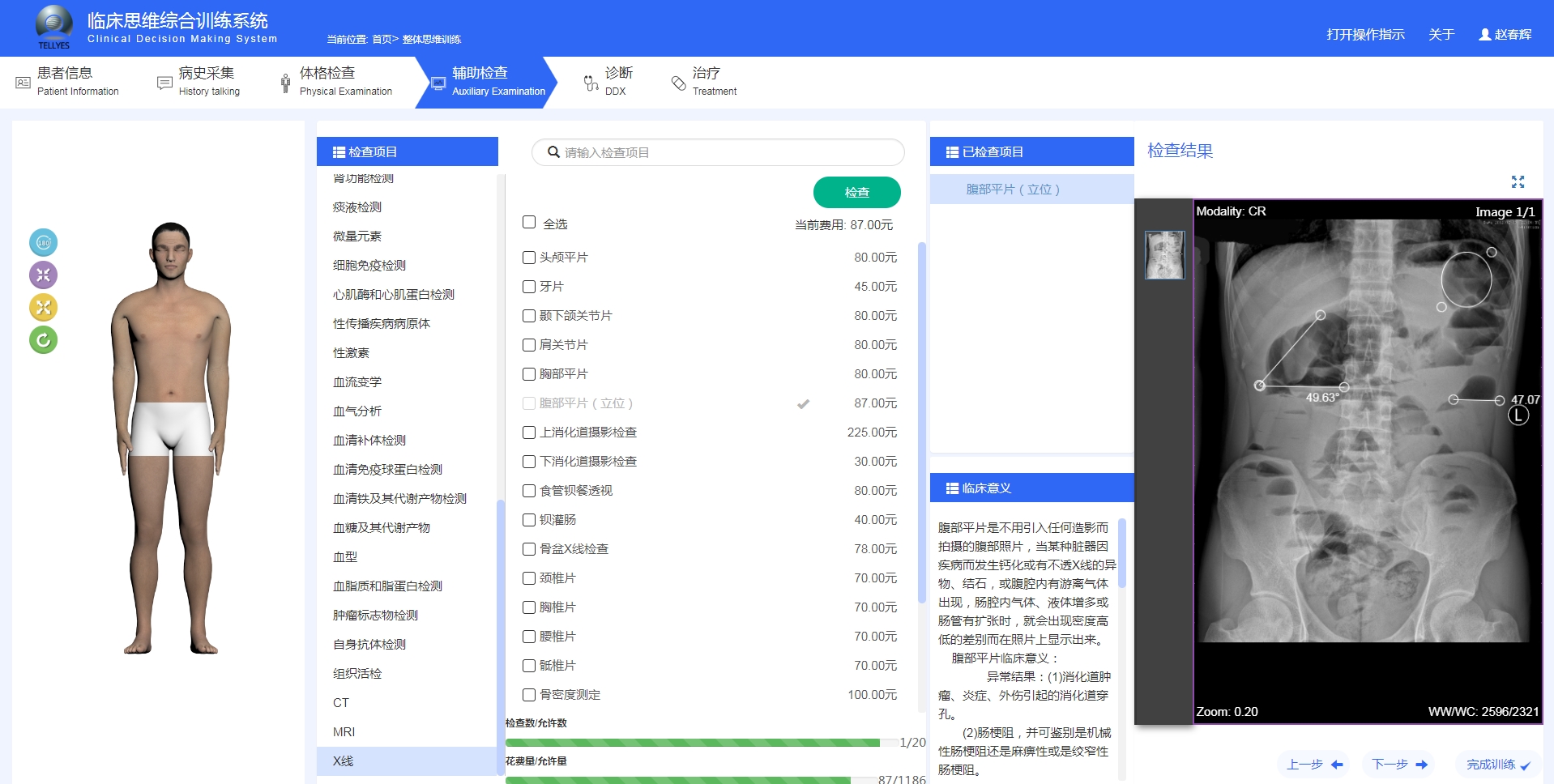1554x784 pixels.
Task: Open the 辅助检查 Auxiliary Examination tab
Action: click(488, 81)
